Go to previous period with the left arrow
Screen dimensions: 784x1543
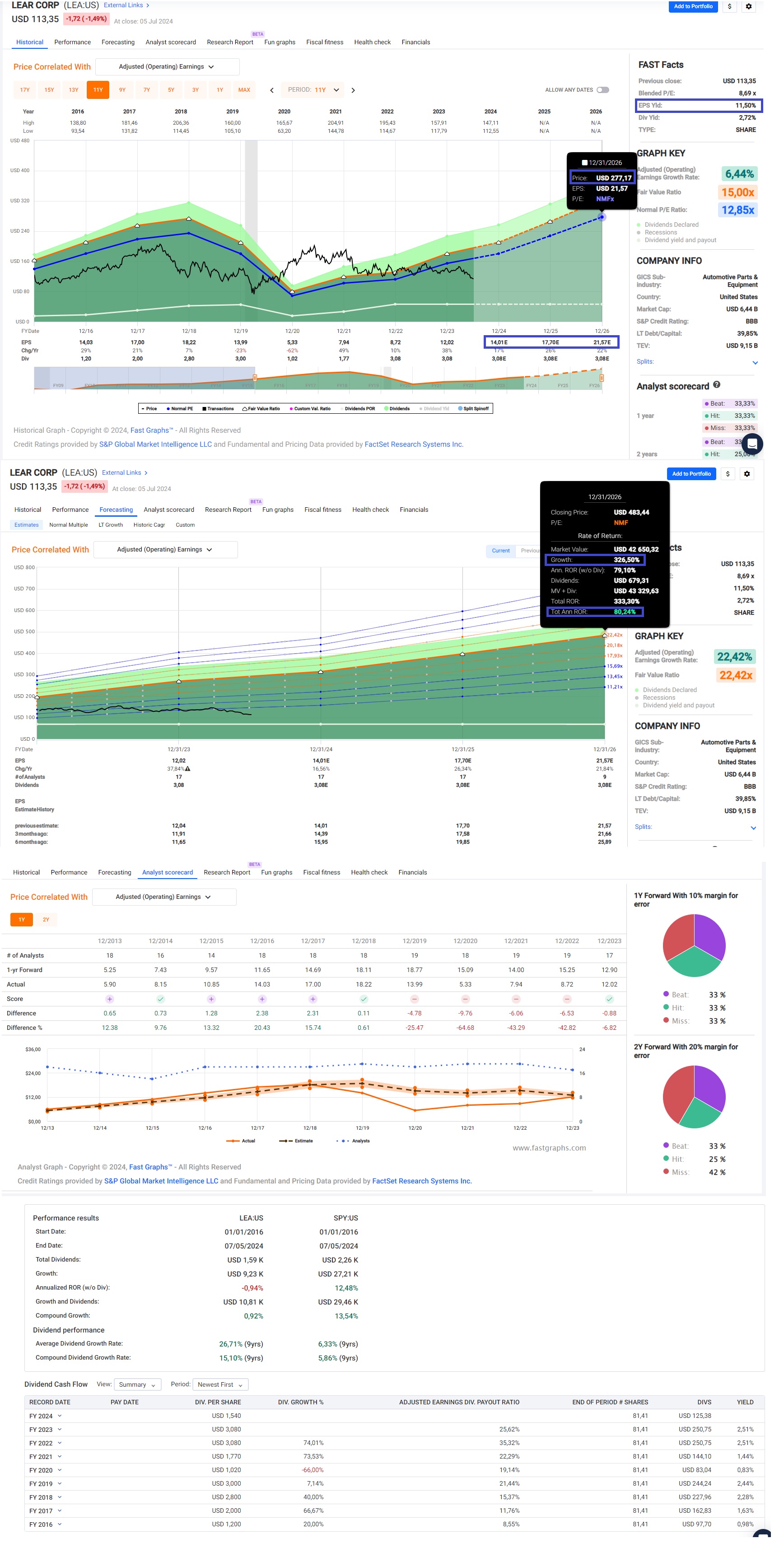(x=272, y=90)
